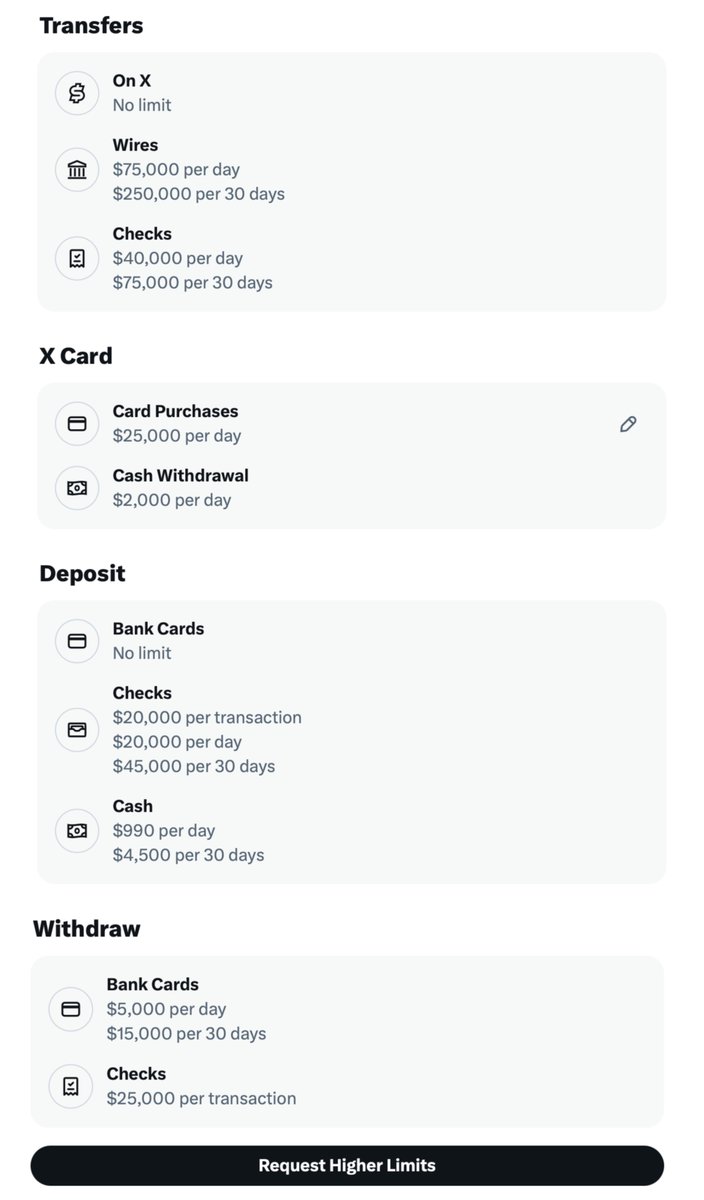Click the Transfers section heading

click(91, 26)
